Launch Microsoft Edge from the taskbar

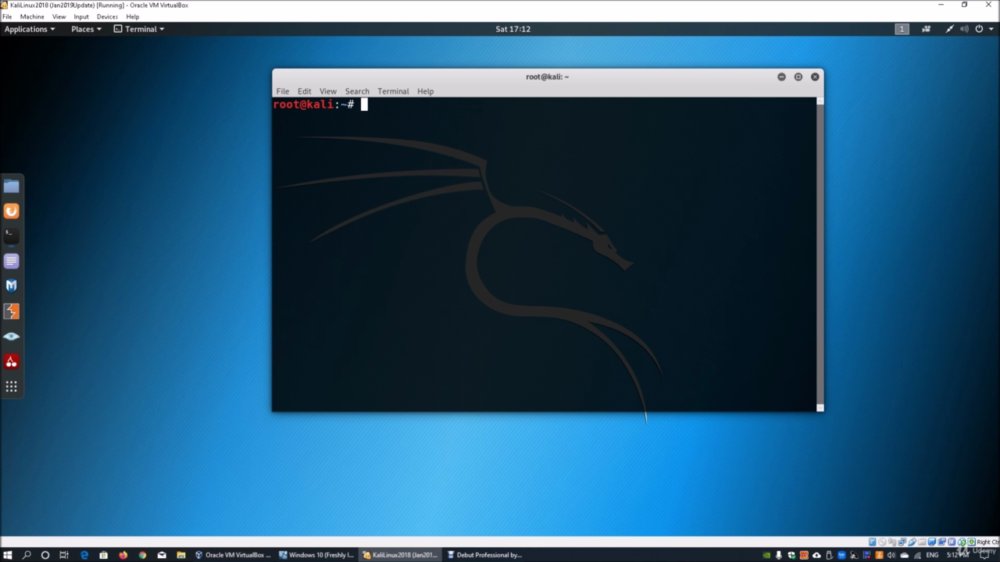[84, 555]
